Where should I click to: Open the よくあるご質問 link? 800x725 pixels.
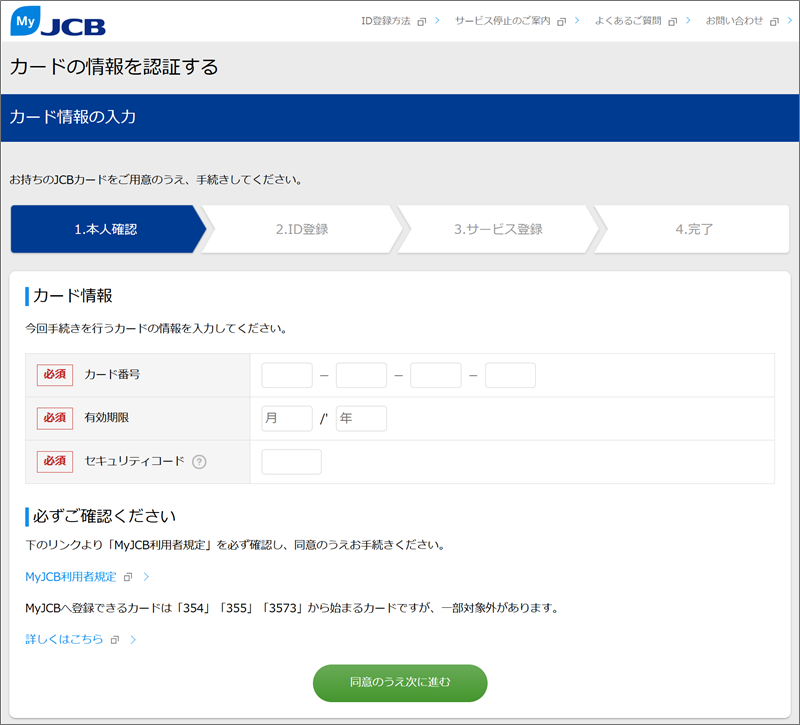point(628,21)
